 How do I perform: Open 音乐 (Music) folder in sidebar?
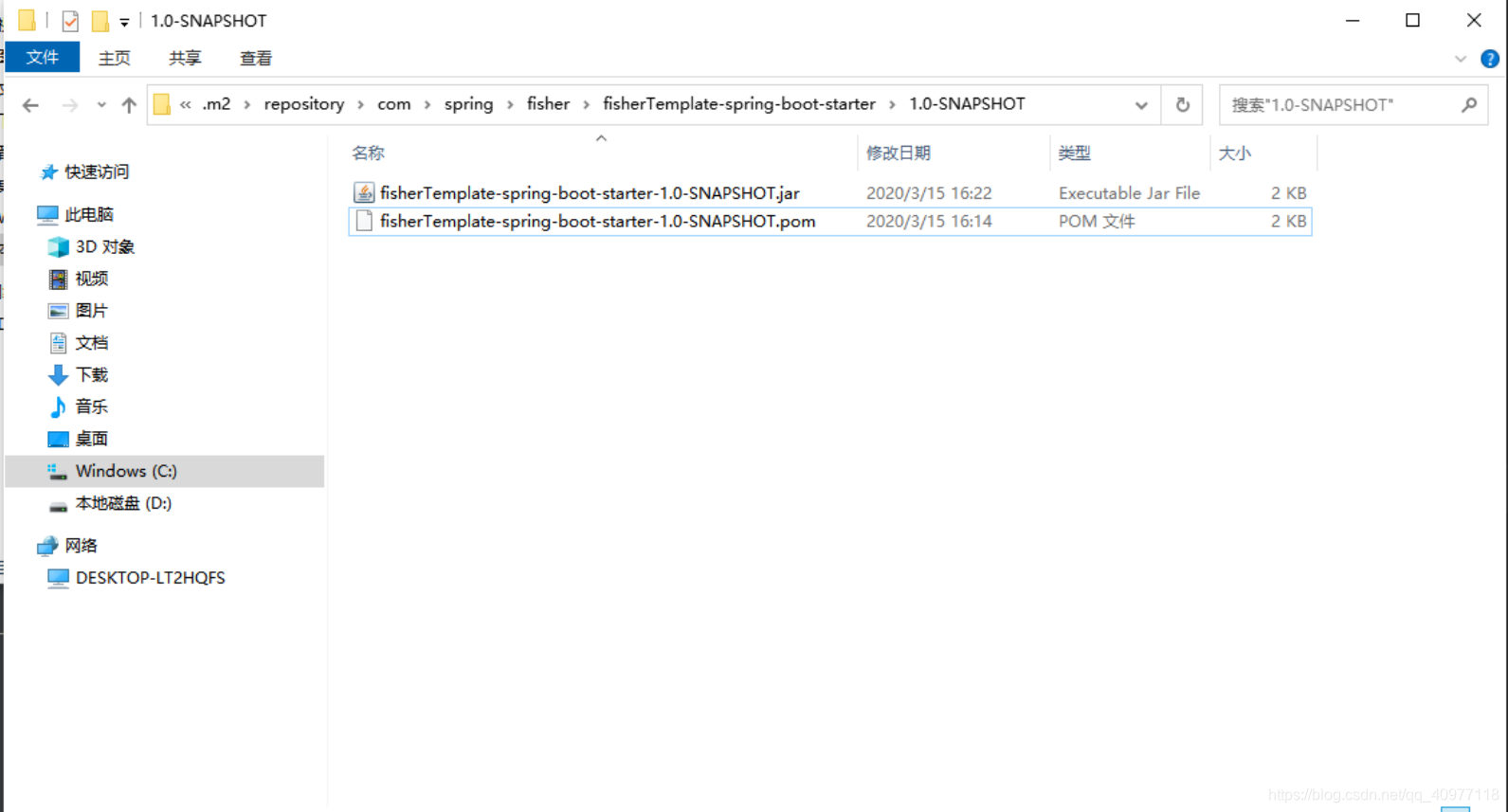(x=92, y=406)
